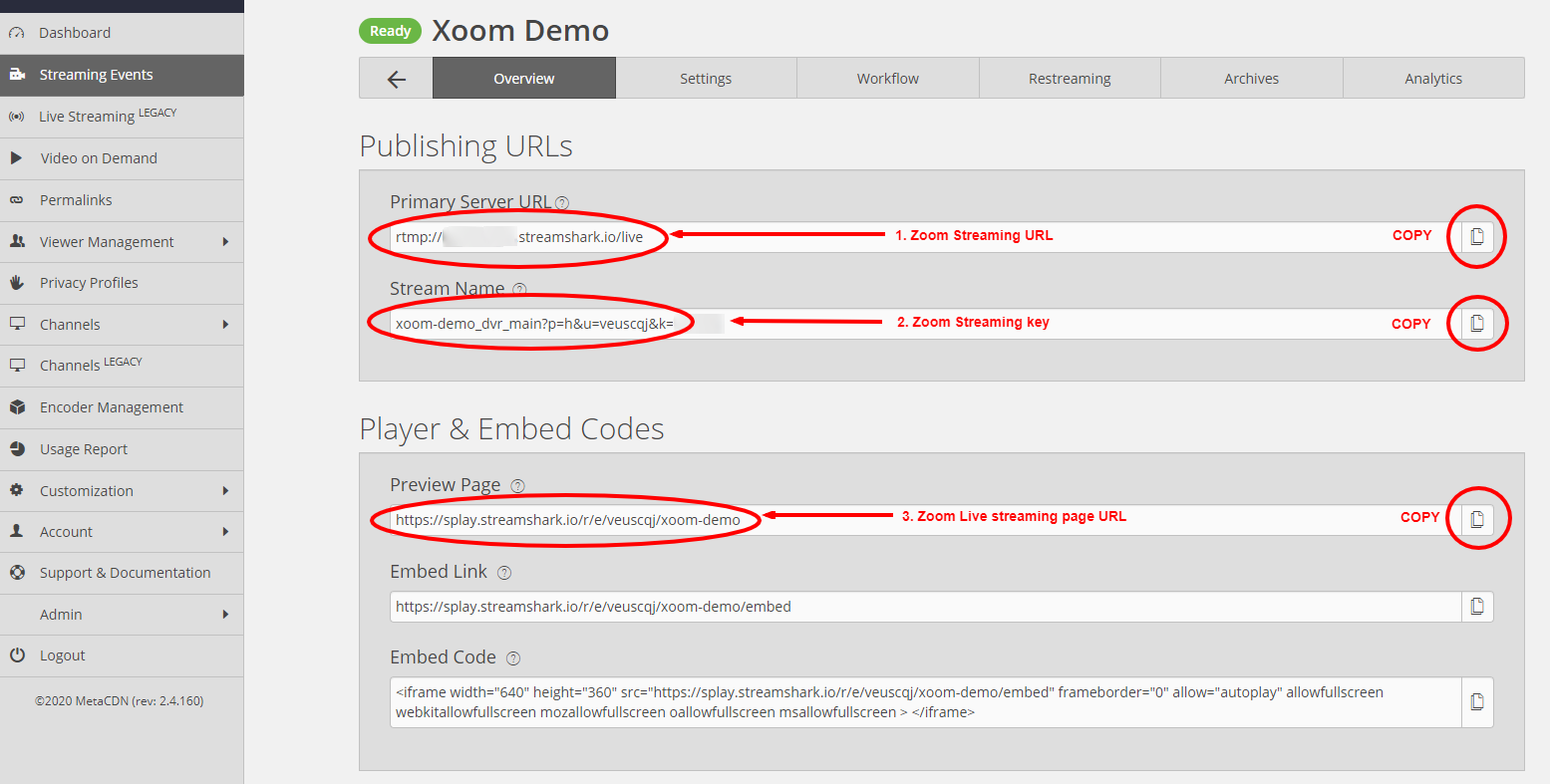
Task: Open Privacy Profiles page
Action: pyautogui.click(x=122, y=283)
